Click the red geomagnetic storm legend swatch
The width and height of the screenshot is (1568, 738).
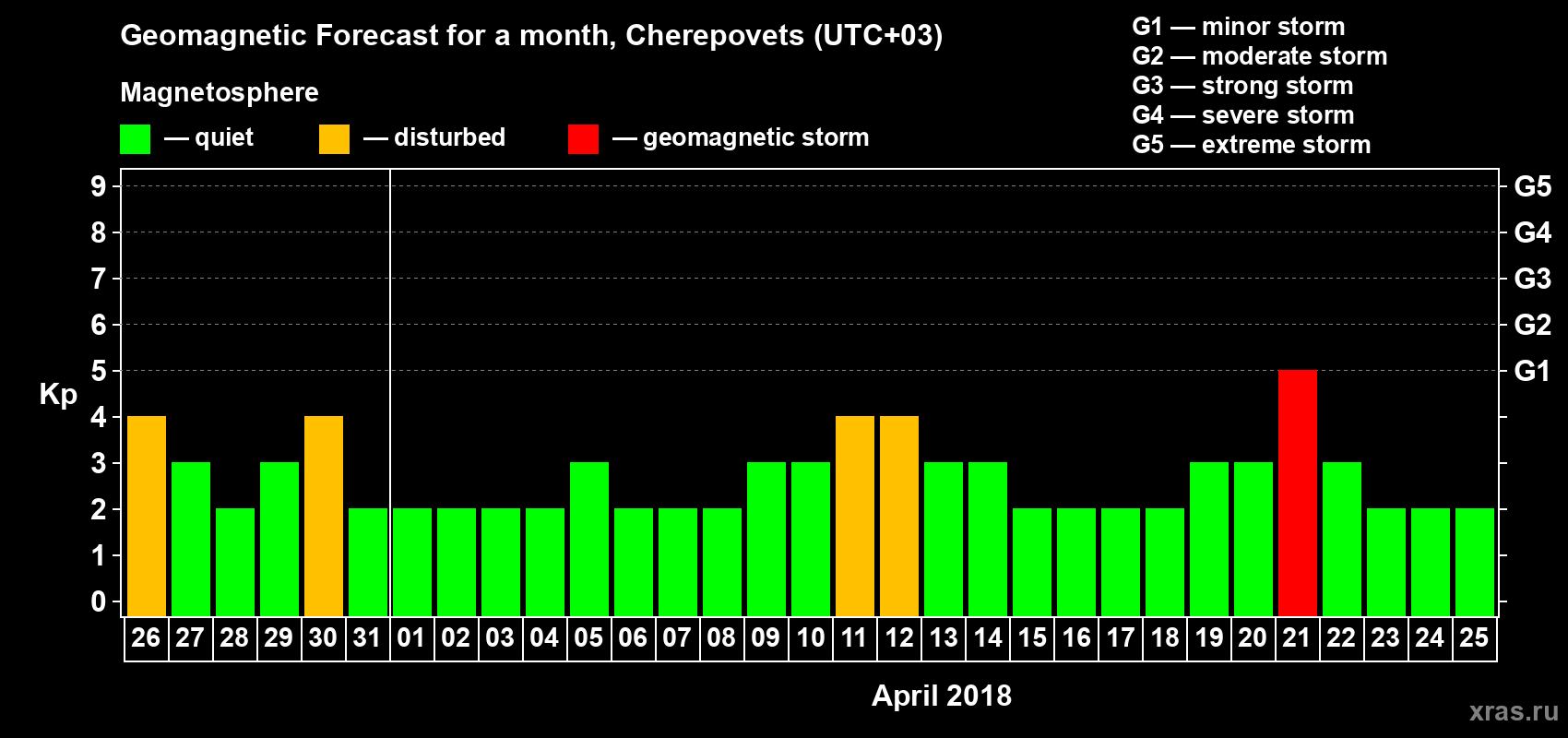pyautogui.click(x=583, y=139)
